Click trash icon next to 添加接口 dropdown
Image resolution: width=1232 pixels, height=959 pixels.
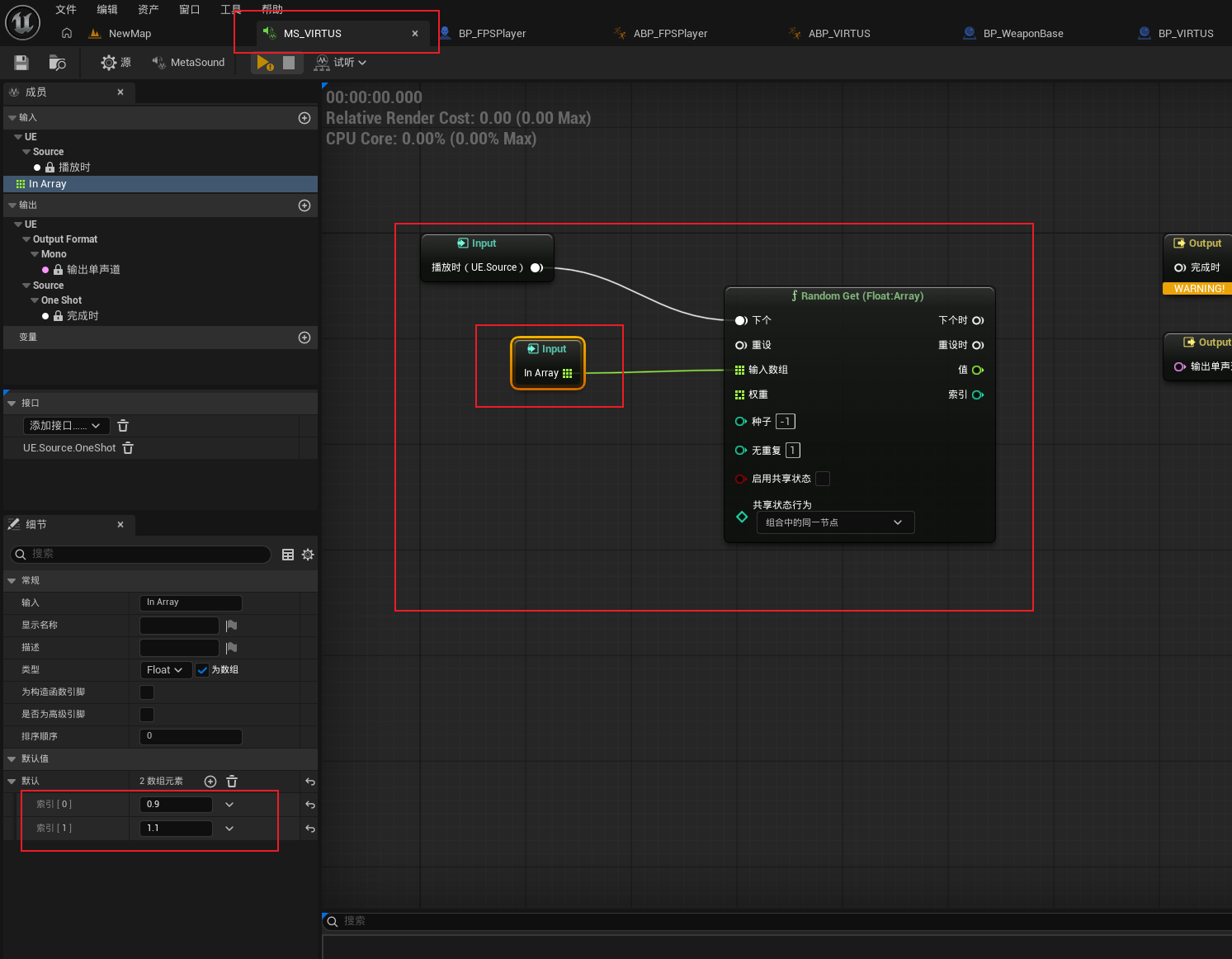[123, 426]
